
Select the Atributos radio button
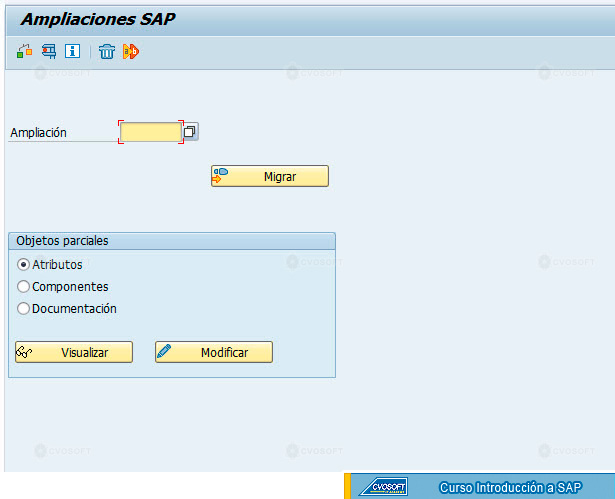23,265
